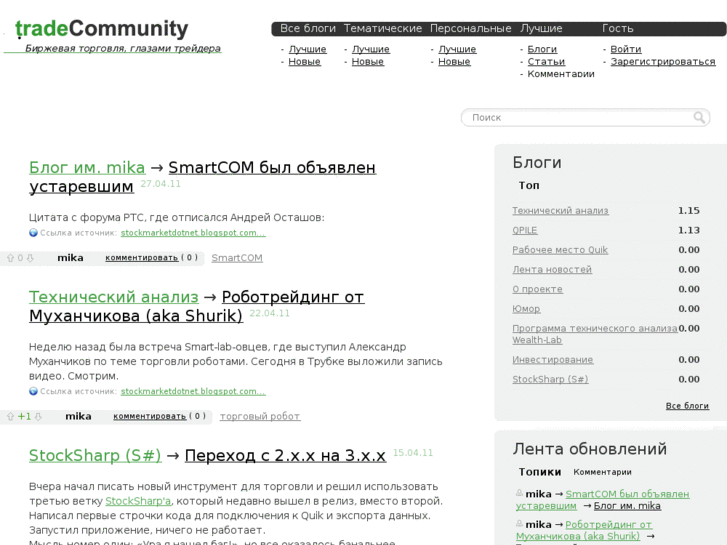The height and width of the screenshot is (545, 727).
Task: Open source link under Роботрейдинг post
Action: 193,391
